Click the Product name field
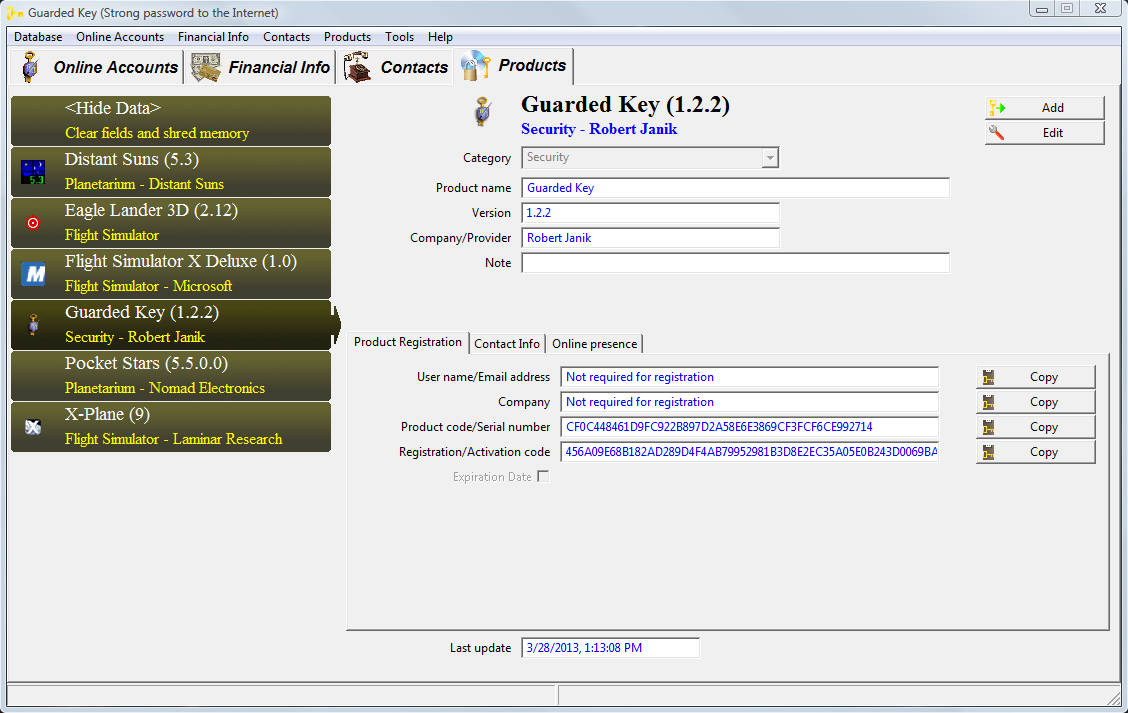This screenshot has height=713, width=1128. pos(735,188)
